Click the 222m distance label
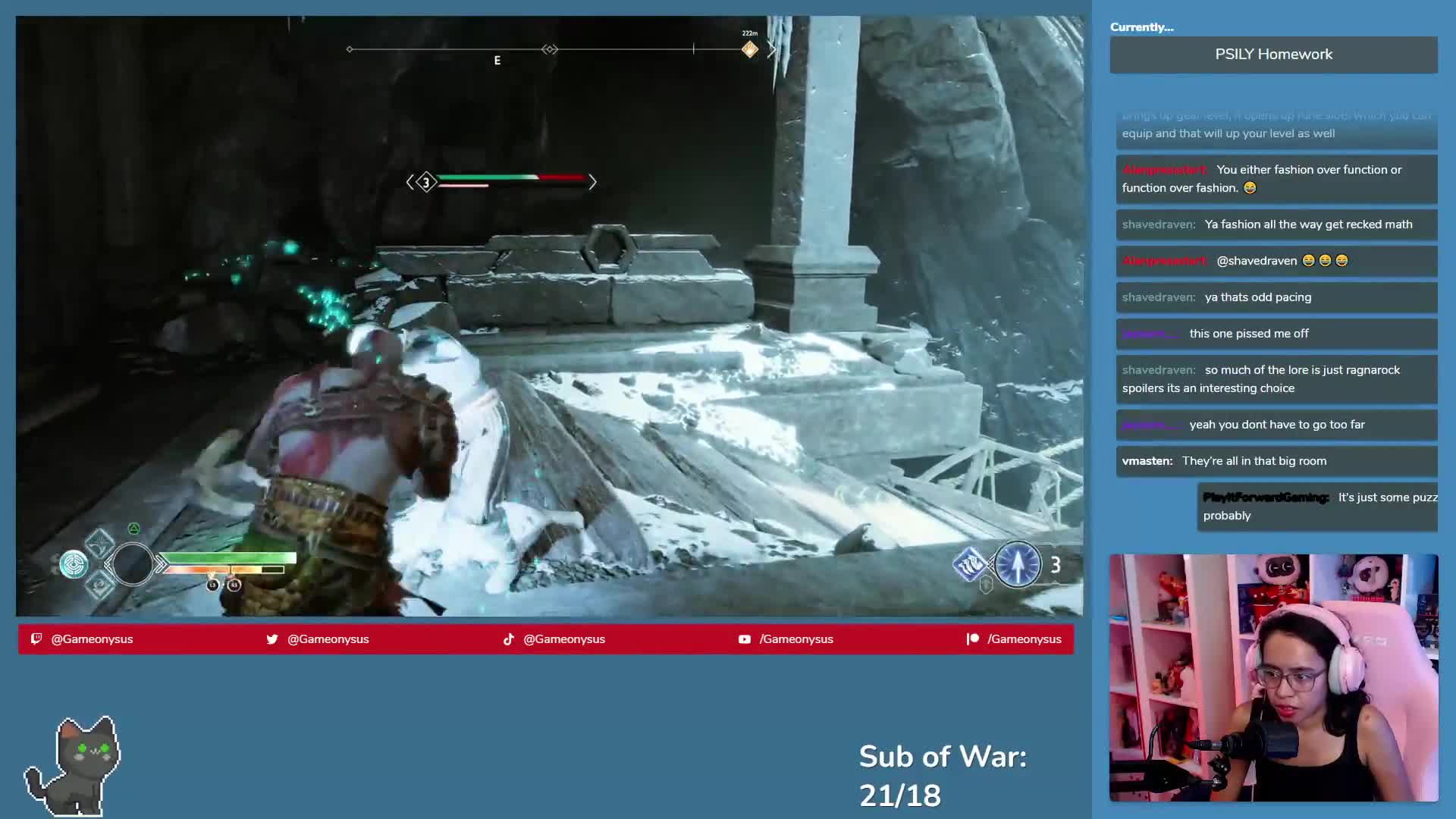The height and width of the screenshot is (819, 1456). tap(750, 33)
